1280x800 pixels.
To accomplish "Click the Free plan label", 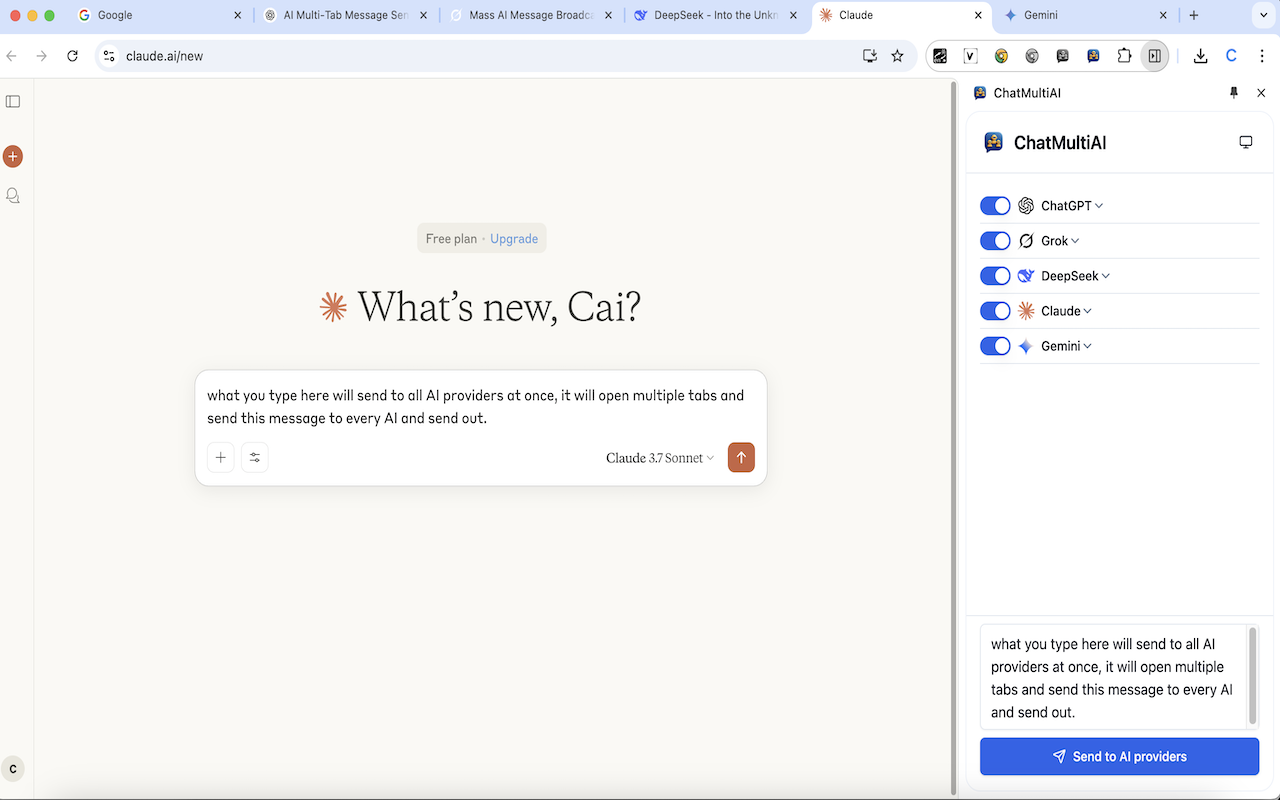I will (451, 239).
